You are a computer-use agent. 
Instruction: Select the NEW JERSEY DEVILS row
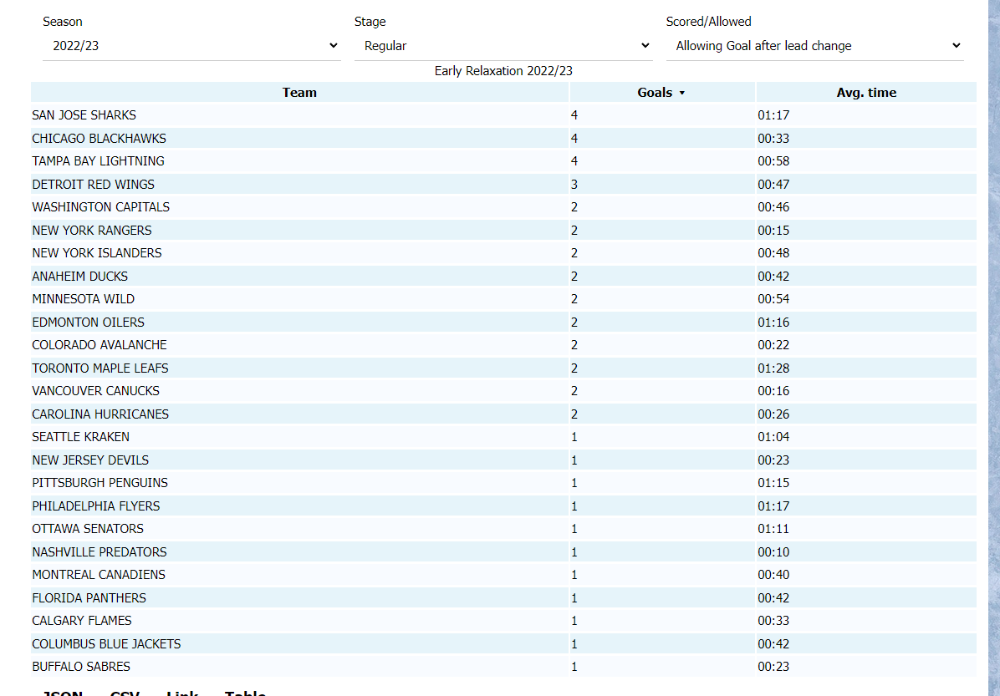pyautogui.click(x=503, y=460)
